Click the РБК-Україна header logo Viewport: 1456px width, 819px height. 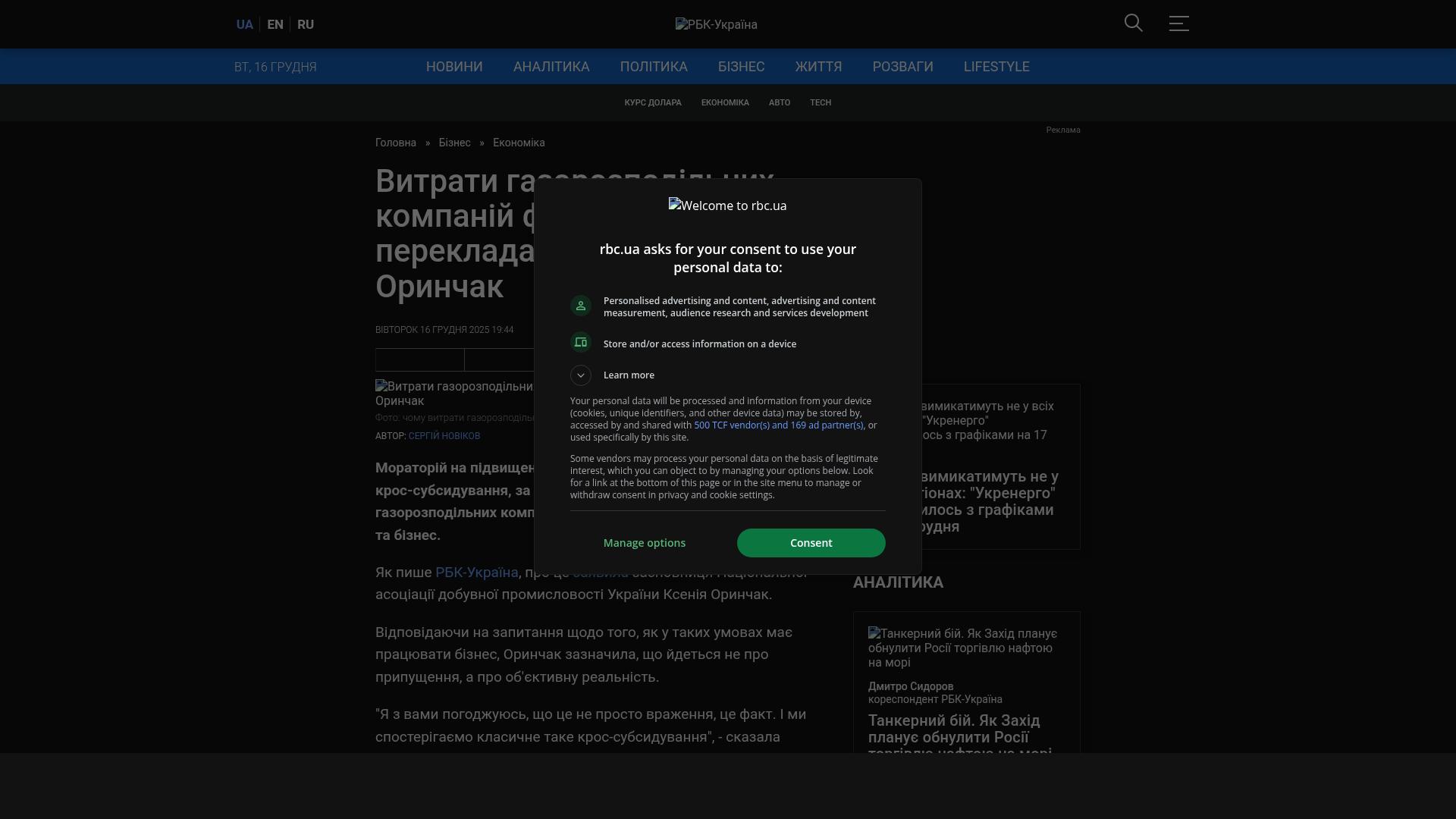(716, 25)
